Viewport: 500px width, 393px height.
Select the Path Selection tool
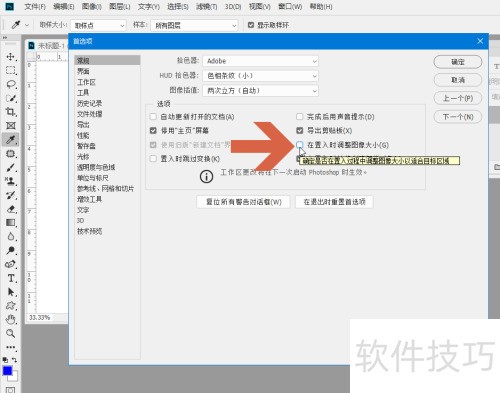click(x=10, y=292)
